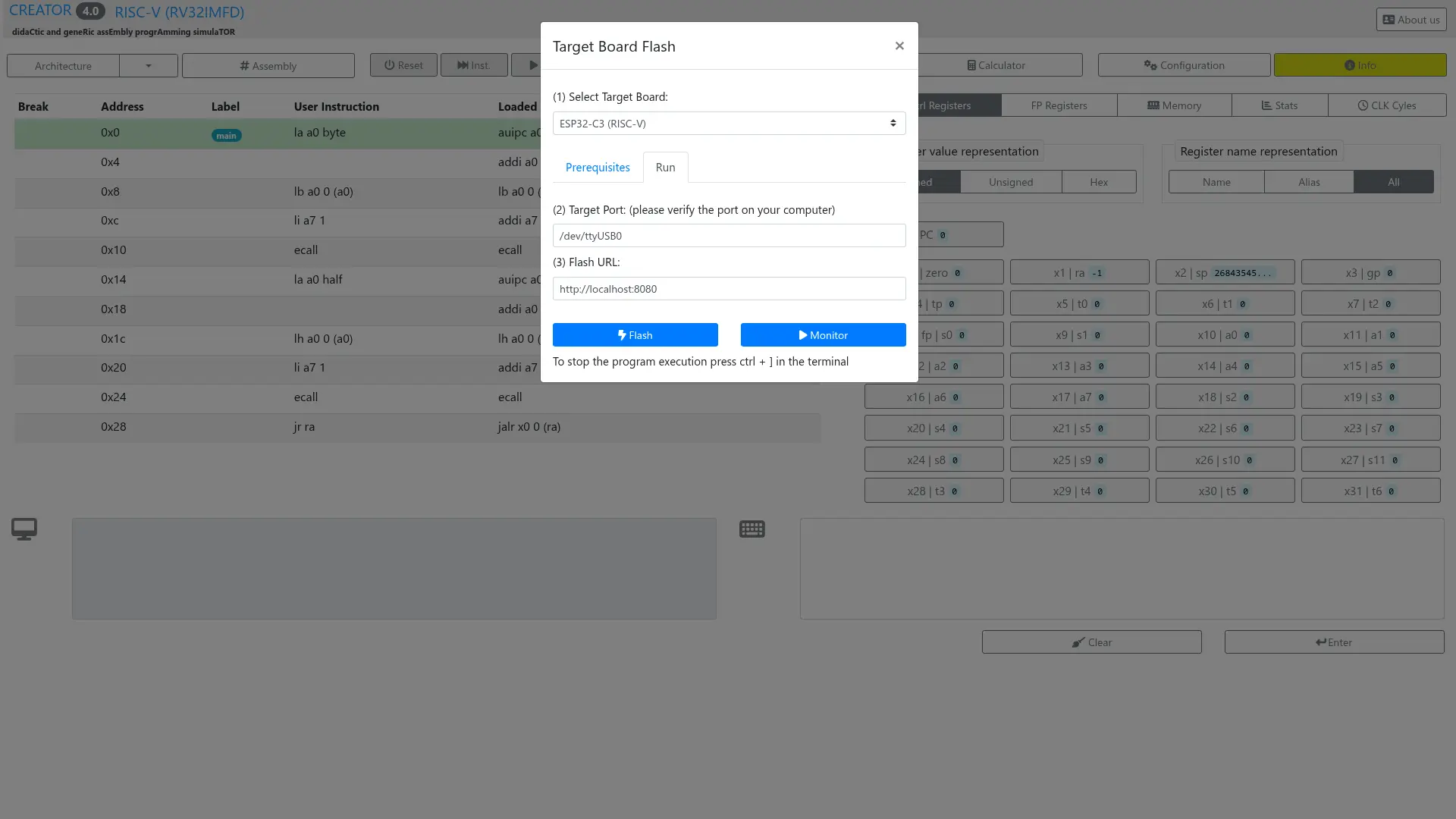This screenshot has width=1456, height=819.
Task: Open the Calculator tool
Action: click(996, 65)
